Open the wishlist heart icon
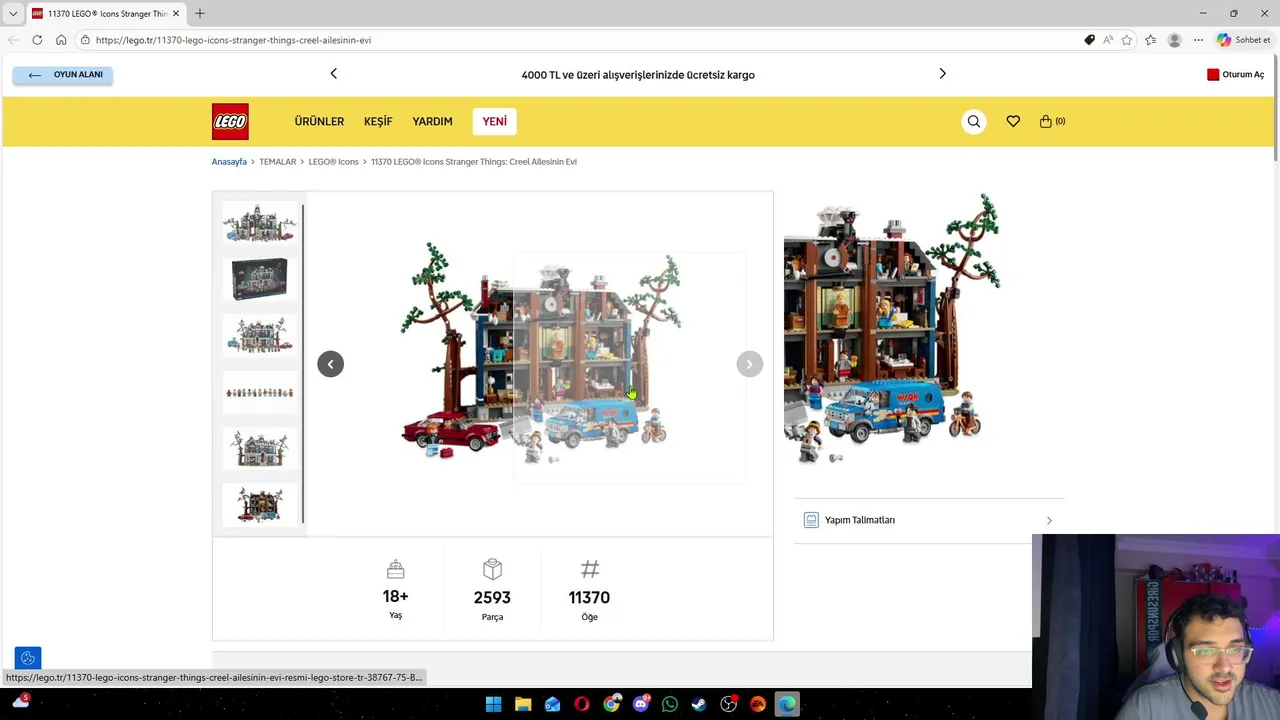 point(1013,121)
